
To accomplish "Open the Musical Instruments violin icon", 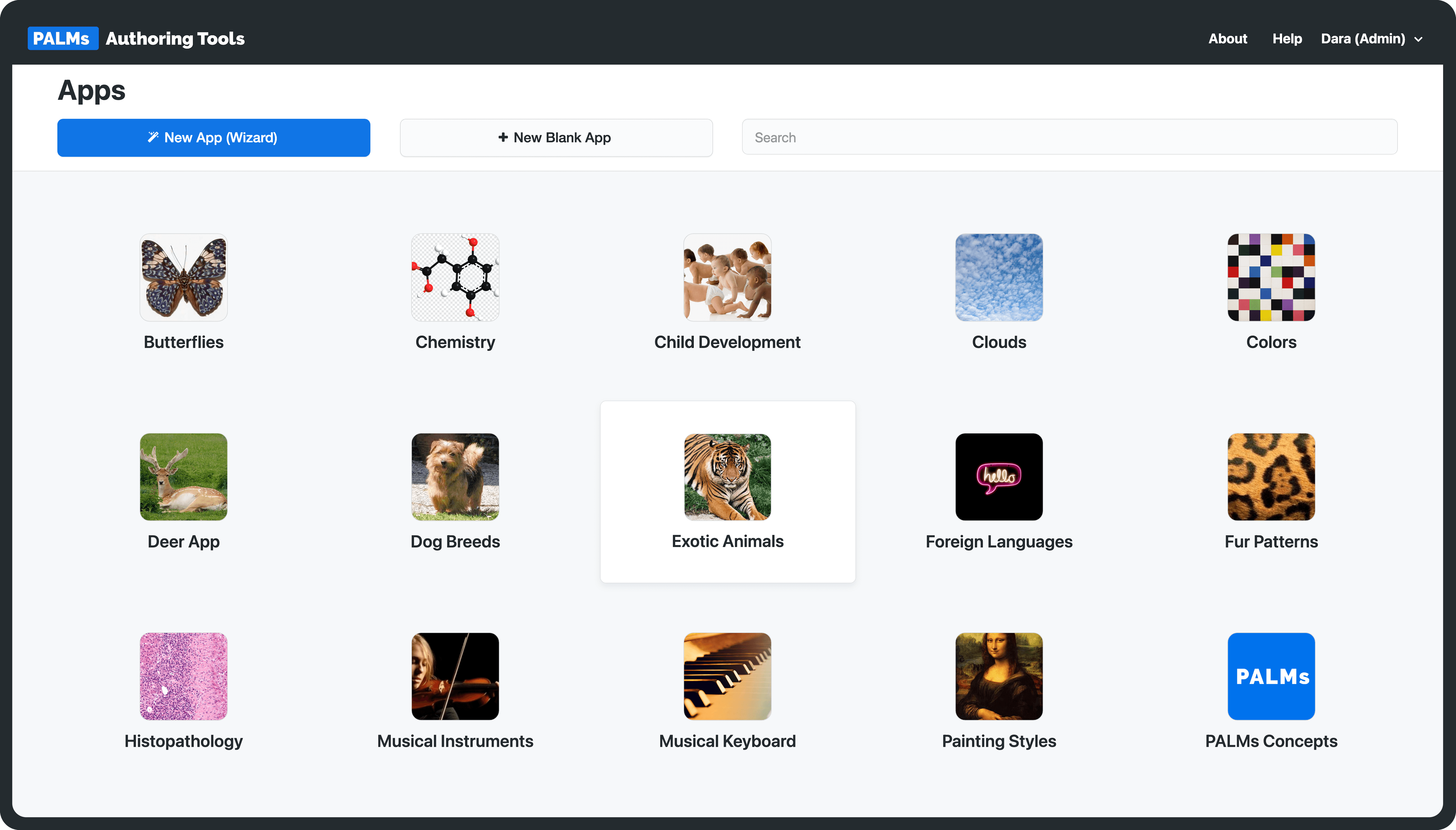I will (x=455, y=677).
